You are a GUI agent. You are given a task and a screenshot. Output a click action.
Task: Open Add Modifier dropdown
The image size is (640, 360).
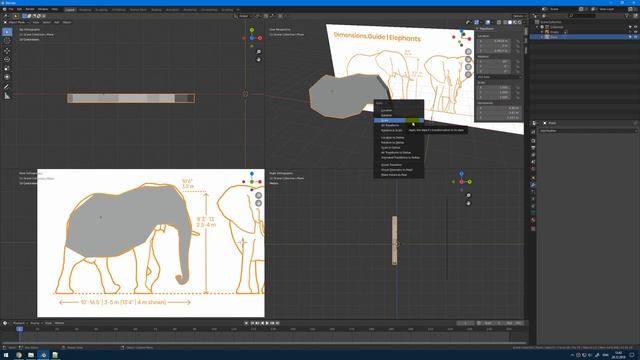(x=587, y=131)
